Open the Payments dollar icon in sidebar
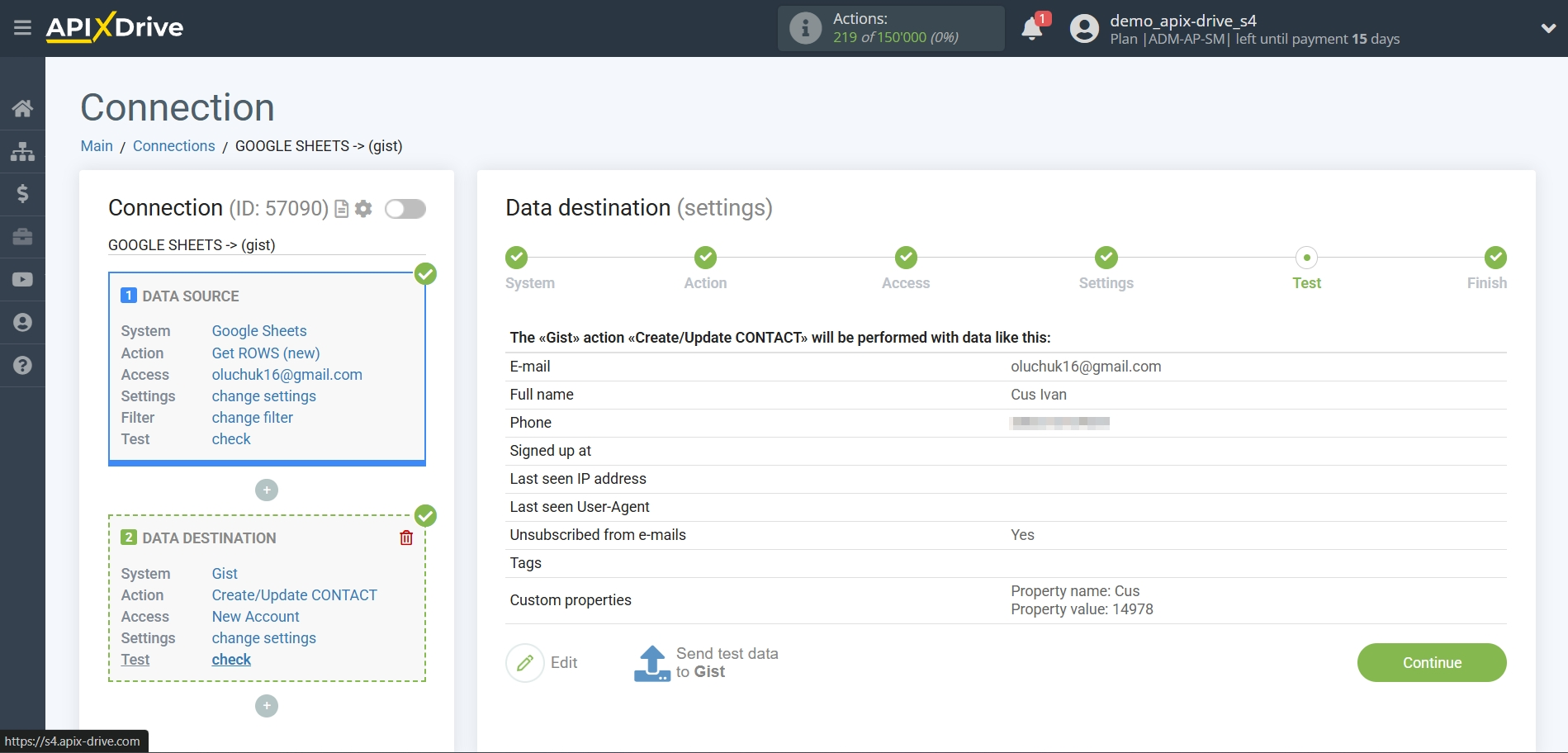 tap(22, 194)
